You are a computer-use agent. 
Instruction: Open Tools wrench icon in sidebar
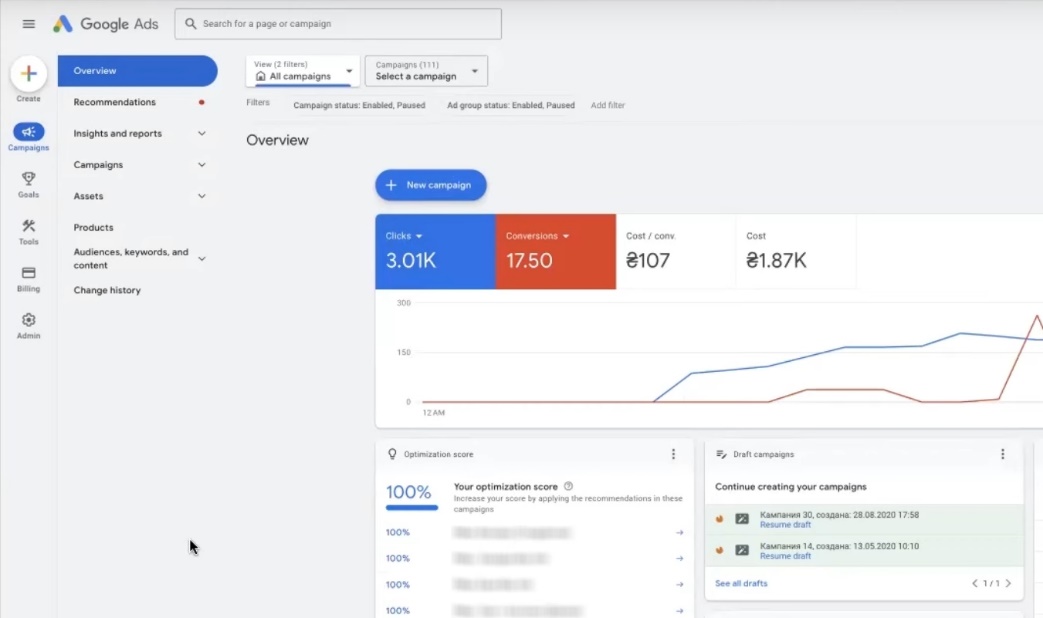click(x=29, y=226)
